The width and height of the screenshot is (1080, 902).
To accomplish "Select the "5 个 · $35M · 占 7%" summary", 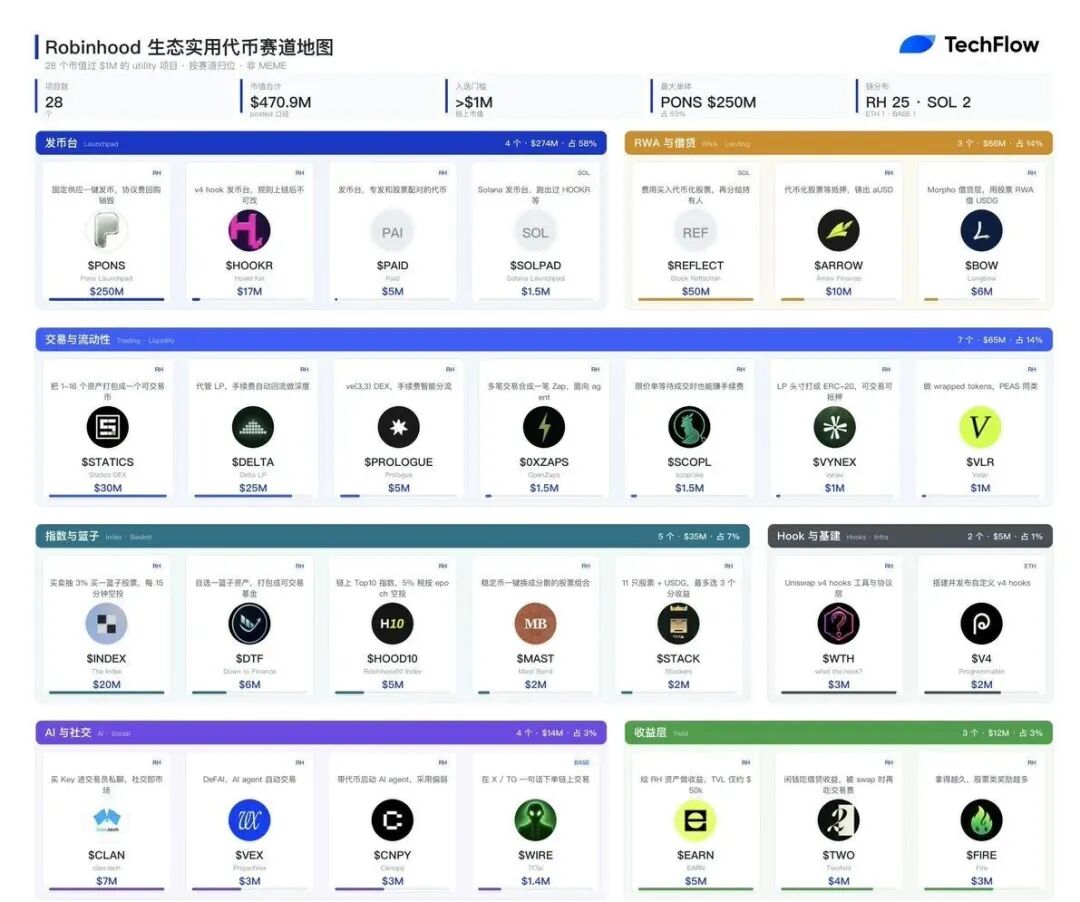I will [x=698, y=536].
